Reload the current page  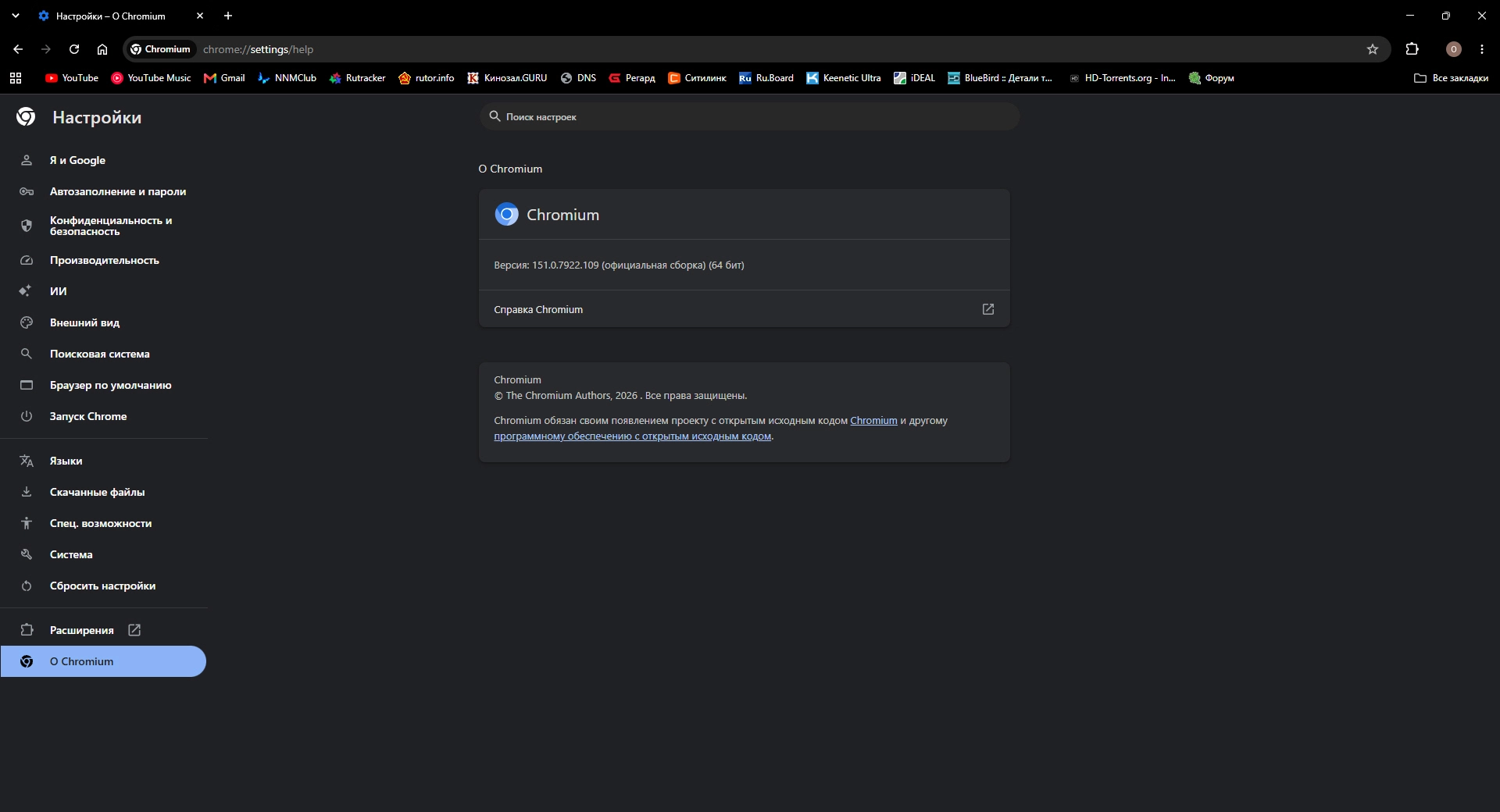click(x=74, y=49)
